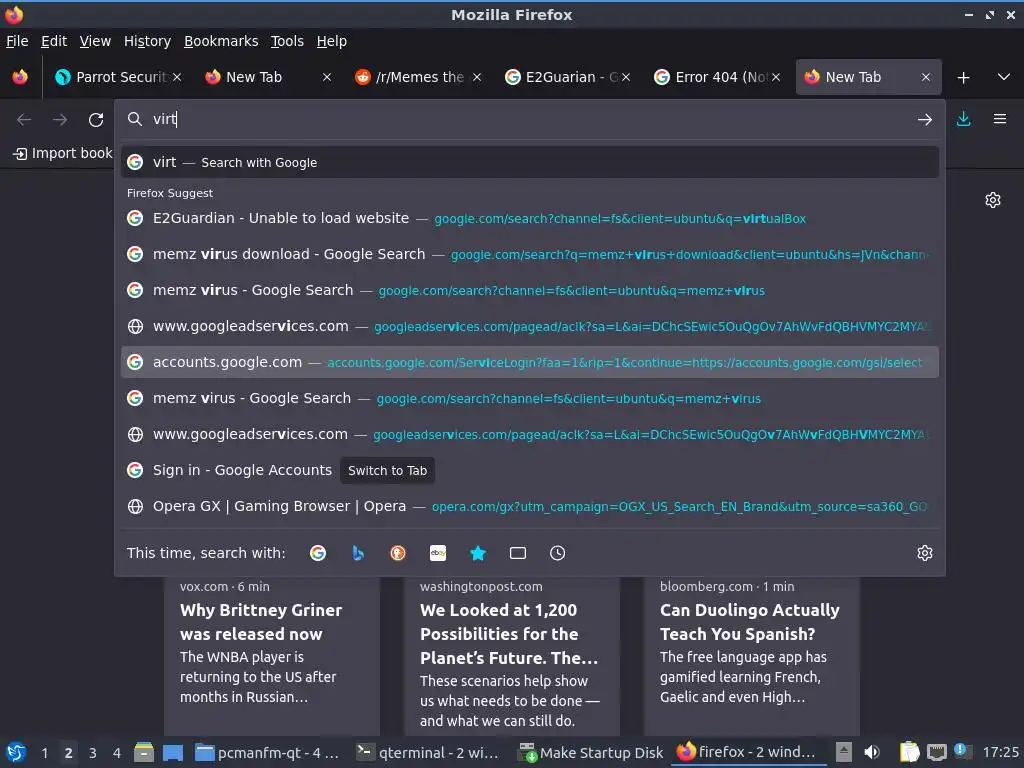
Task: Go forward using the forward arrow
Action: pyautogui.click(x=60, y=120)
